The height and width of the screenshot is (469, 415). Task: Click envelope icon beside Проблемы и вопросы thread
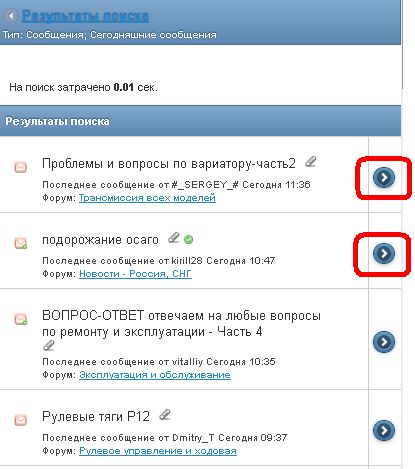[20, 167]
